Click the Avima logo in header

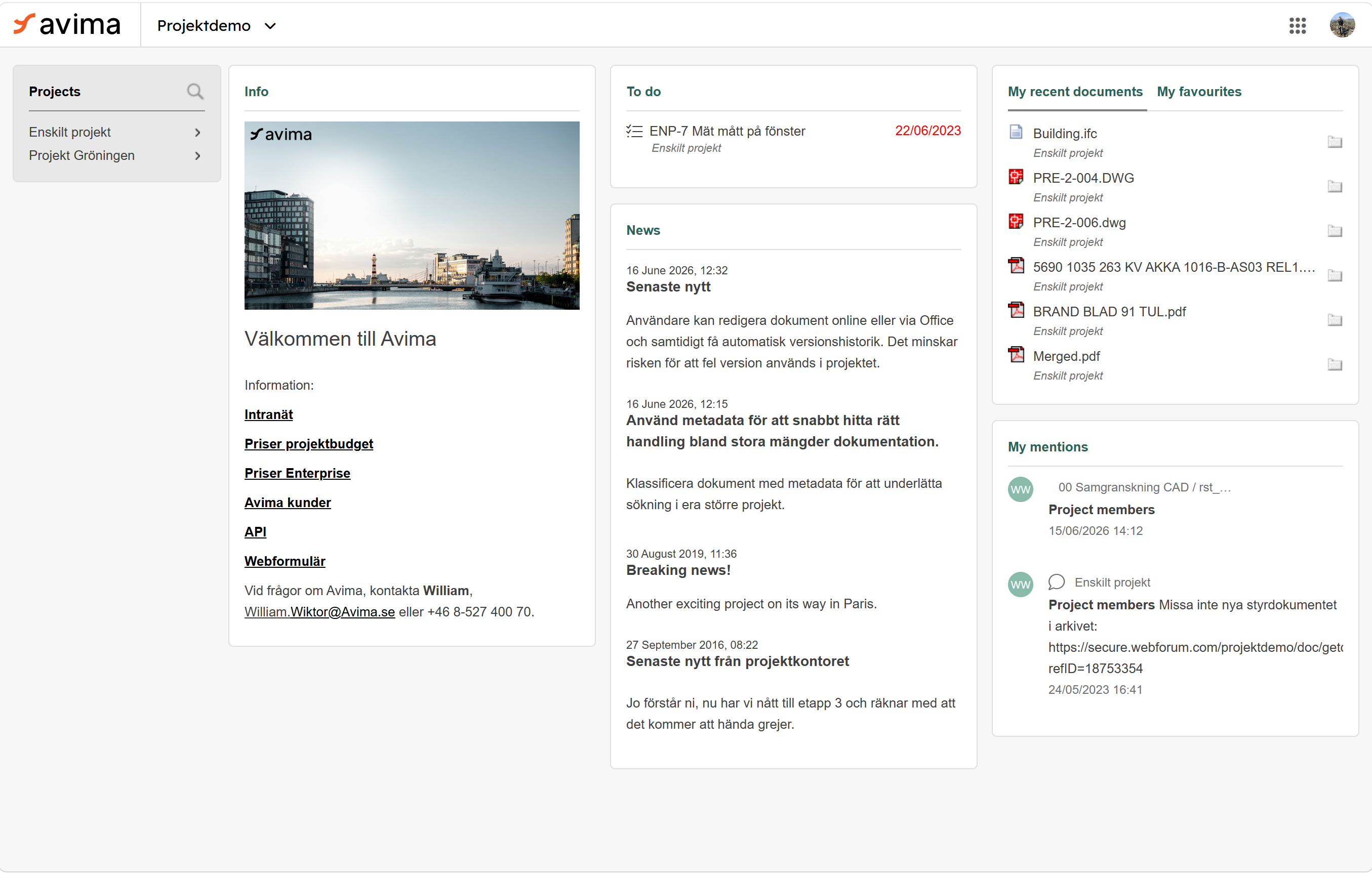[67, 25]
